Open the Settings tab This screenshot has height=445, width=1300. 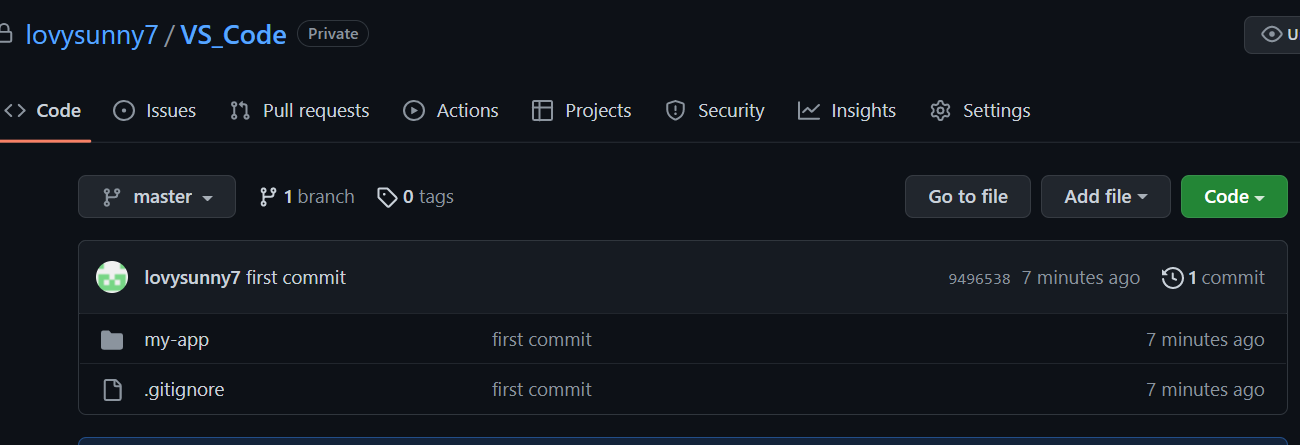pyautogui.click(x=980, y=111)
